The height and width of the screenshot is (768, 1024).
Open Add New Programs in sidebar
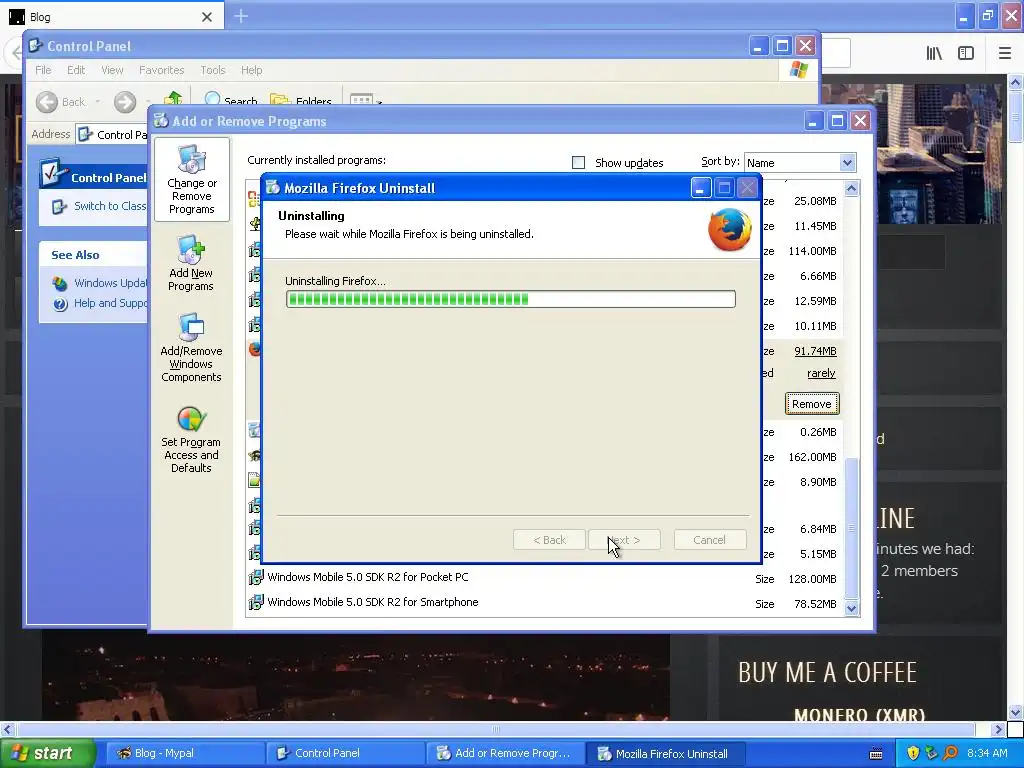(191, 264)
